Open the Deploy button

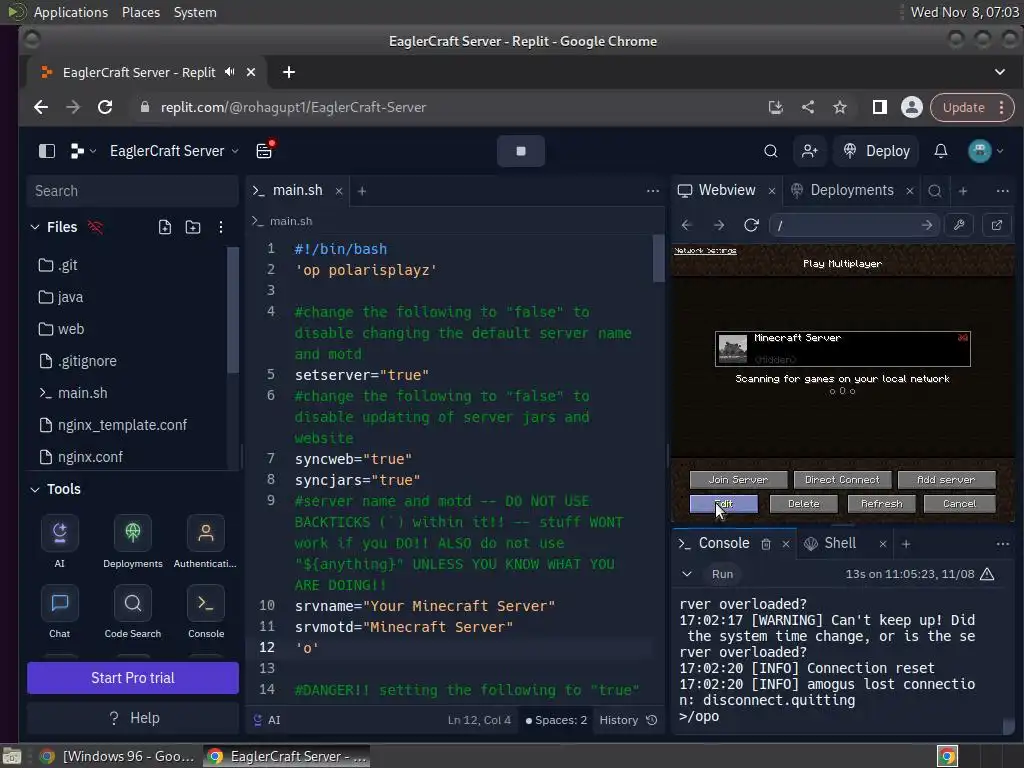point(876,152)
